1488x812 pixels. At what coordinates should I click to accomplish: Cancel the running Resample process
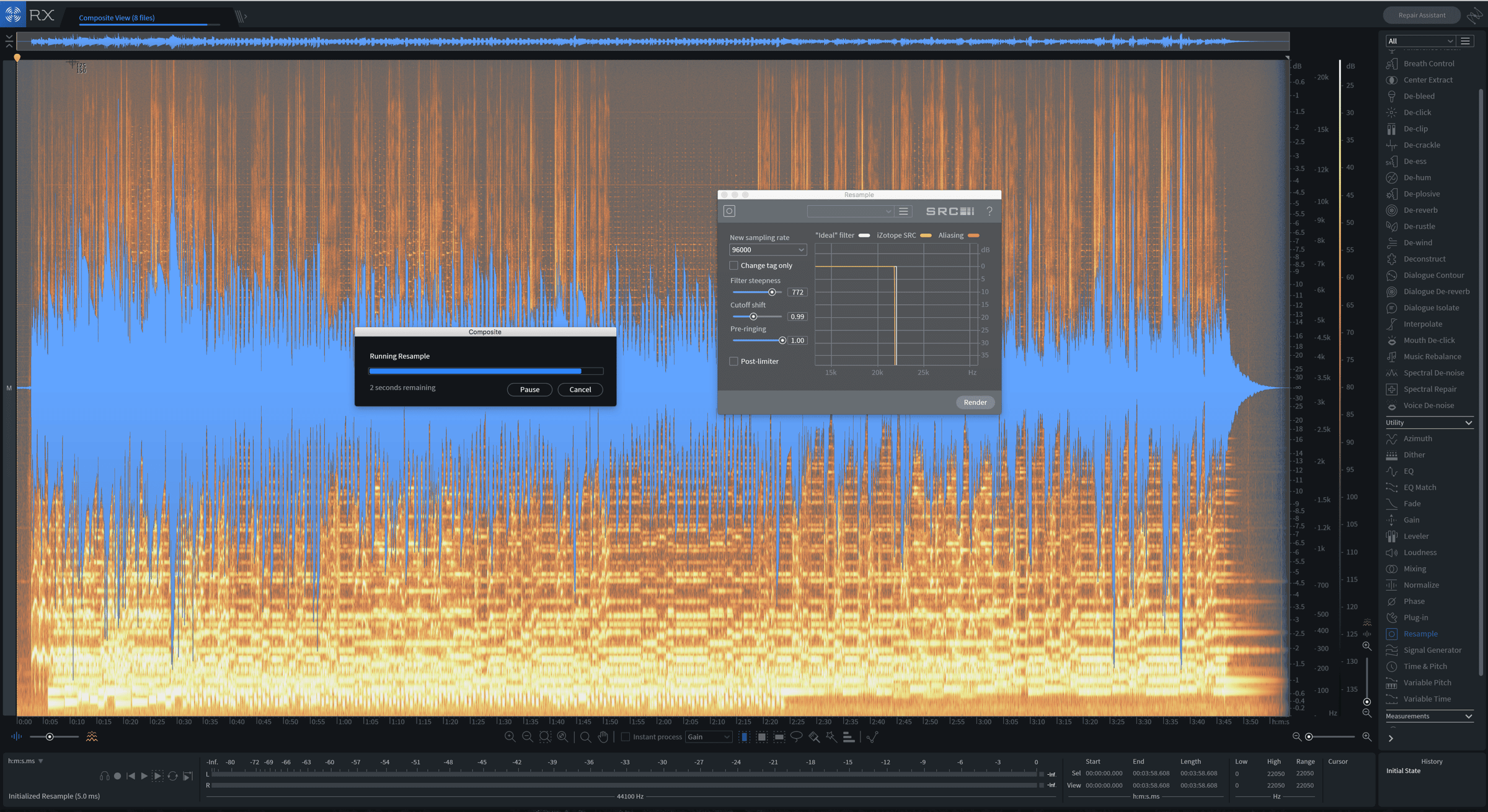pyautogui.click(x=580, y=389)
